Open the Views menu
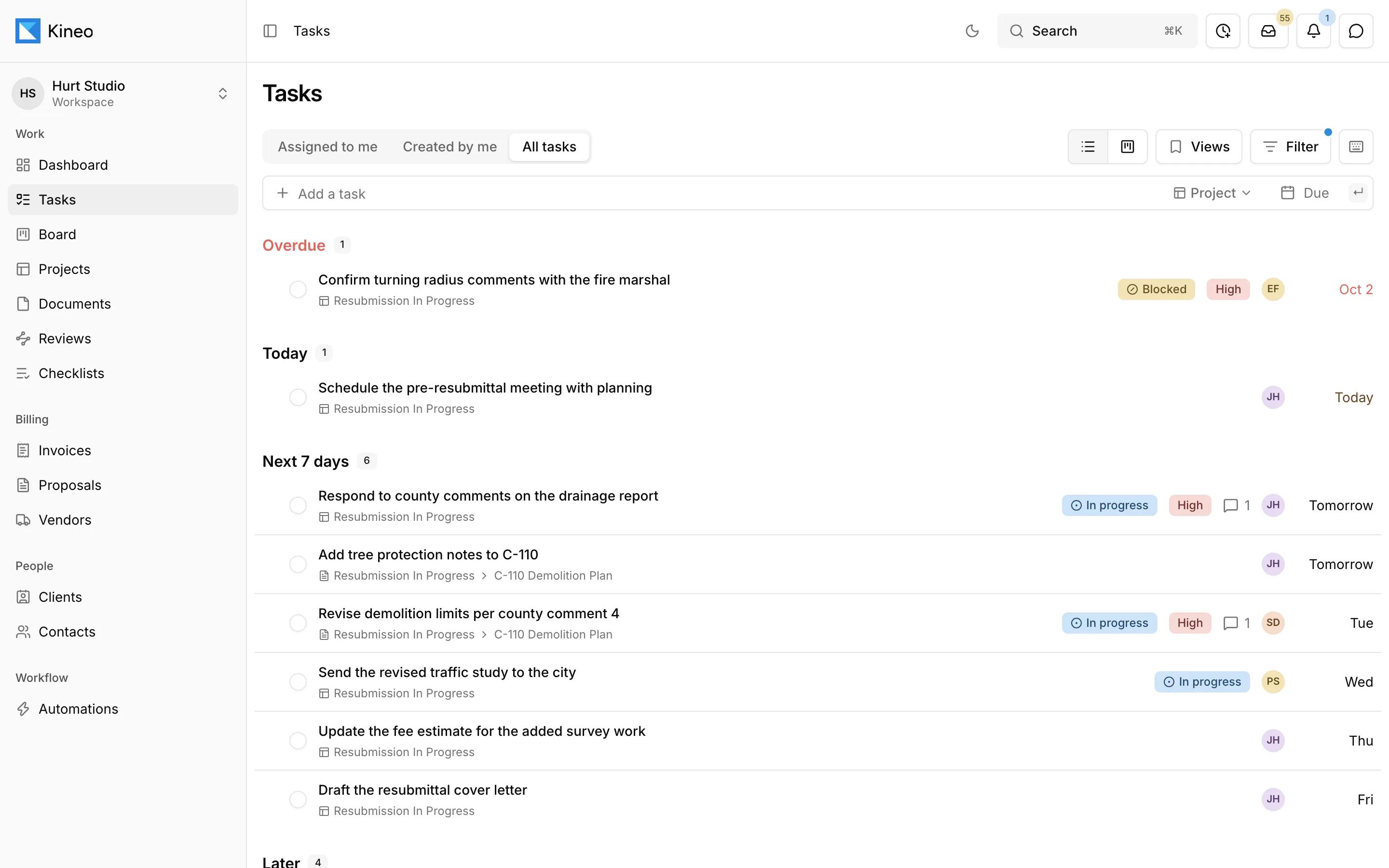This screenshot has width=1389, height=868. (1198, 147)
